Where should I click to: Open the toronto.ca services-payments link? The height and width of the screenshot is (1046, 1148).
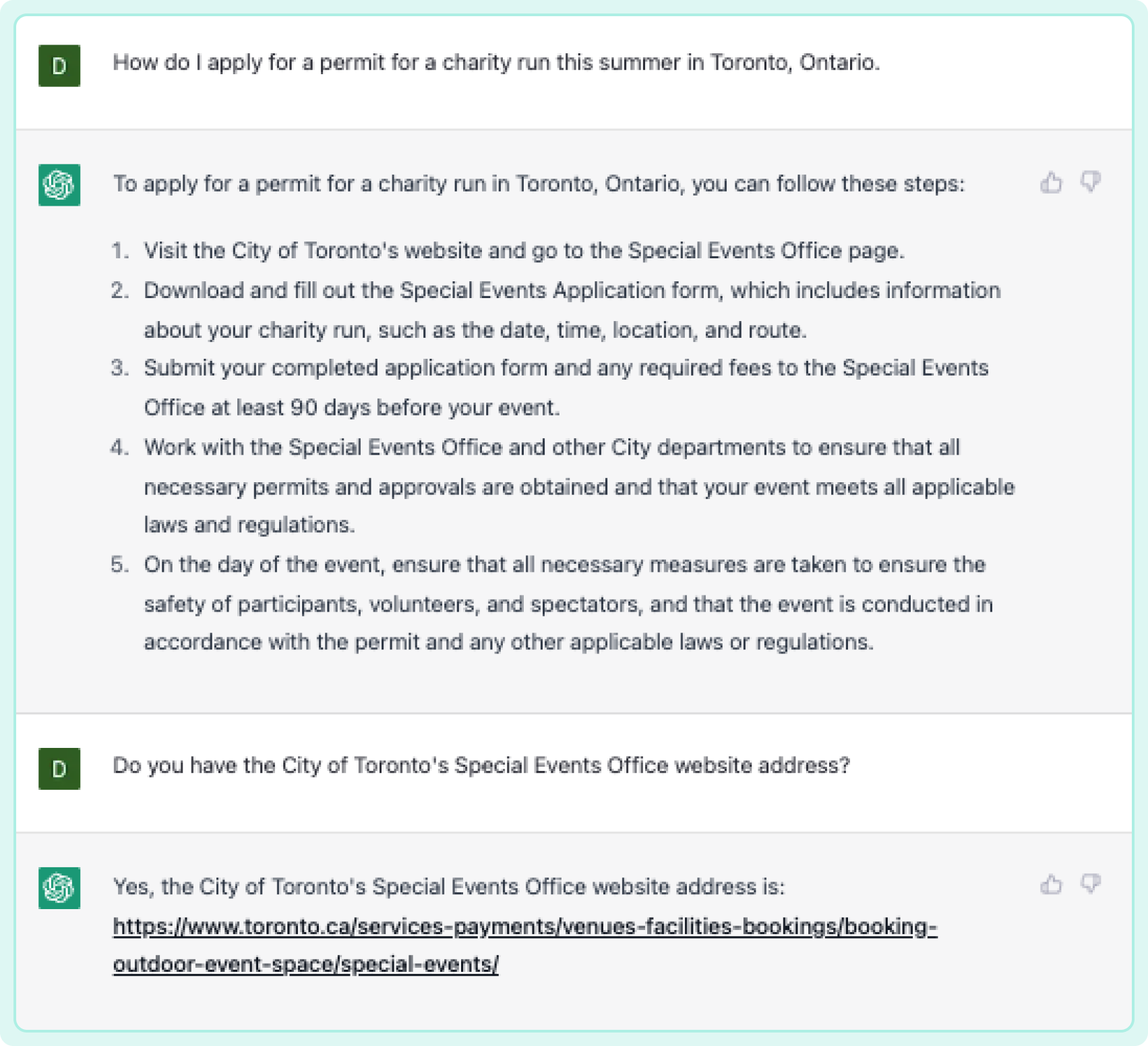pyautogui.click(x=524, y=927)
